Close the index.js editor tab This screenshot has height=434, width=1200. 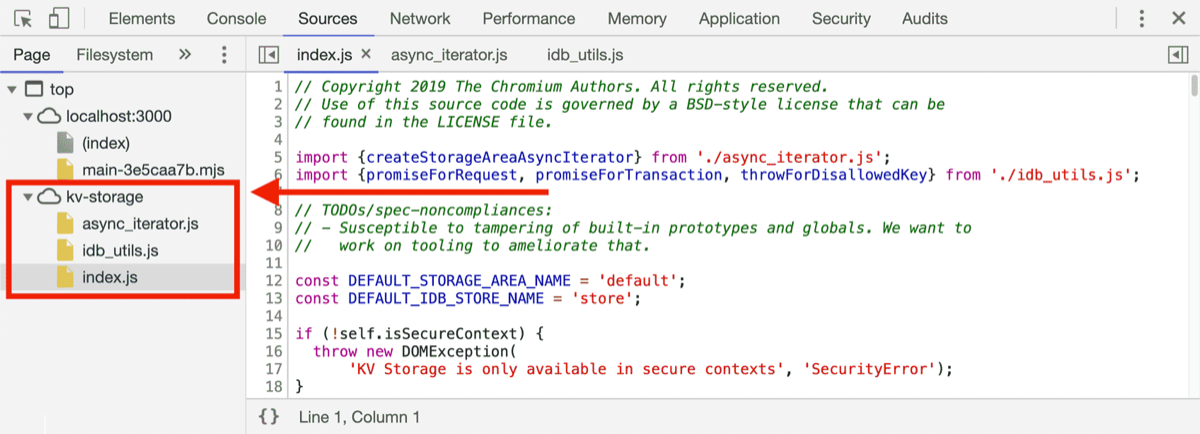366,54
